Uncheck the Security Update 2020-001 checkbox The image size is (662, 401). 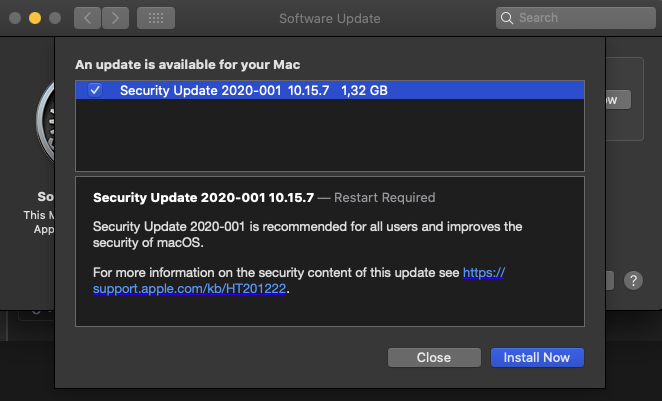pos(95,90)
